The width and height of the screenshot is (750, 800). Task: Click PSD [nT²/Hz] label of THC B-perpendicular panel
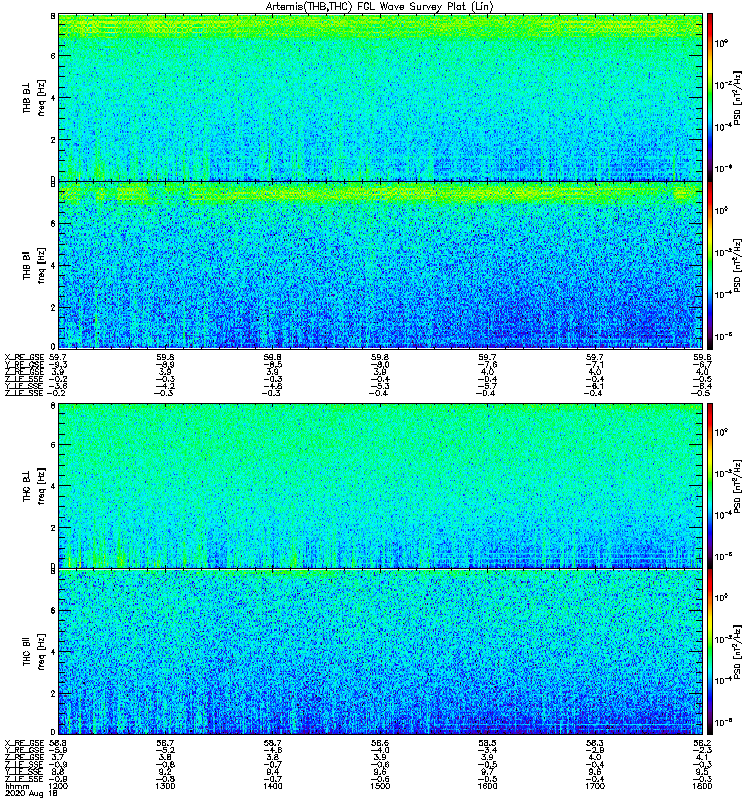tap(737, 486)
